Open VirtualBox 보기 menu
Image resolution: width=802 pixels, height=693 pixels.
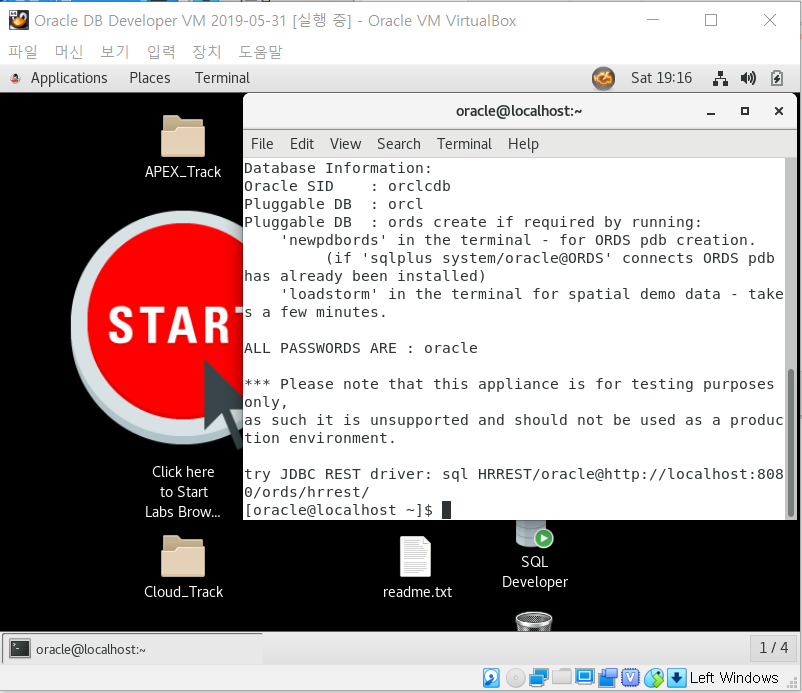[x=115, y=52]
